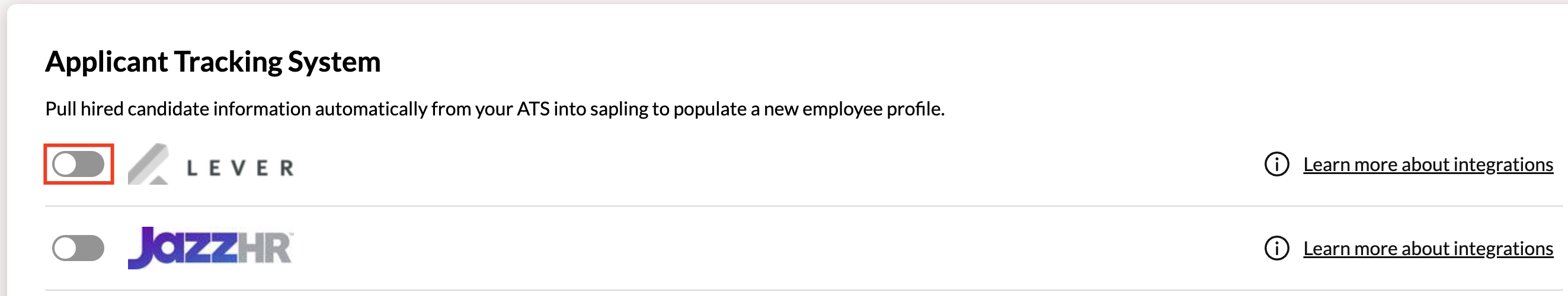This screenshot has width=1568, height=296.
Task: Click the word 'ATS' in the description
Action: [x=533, y=109]
